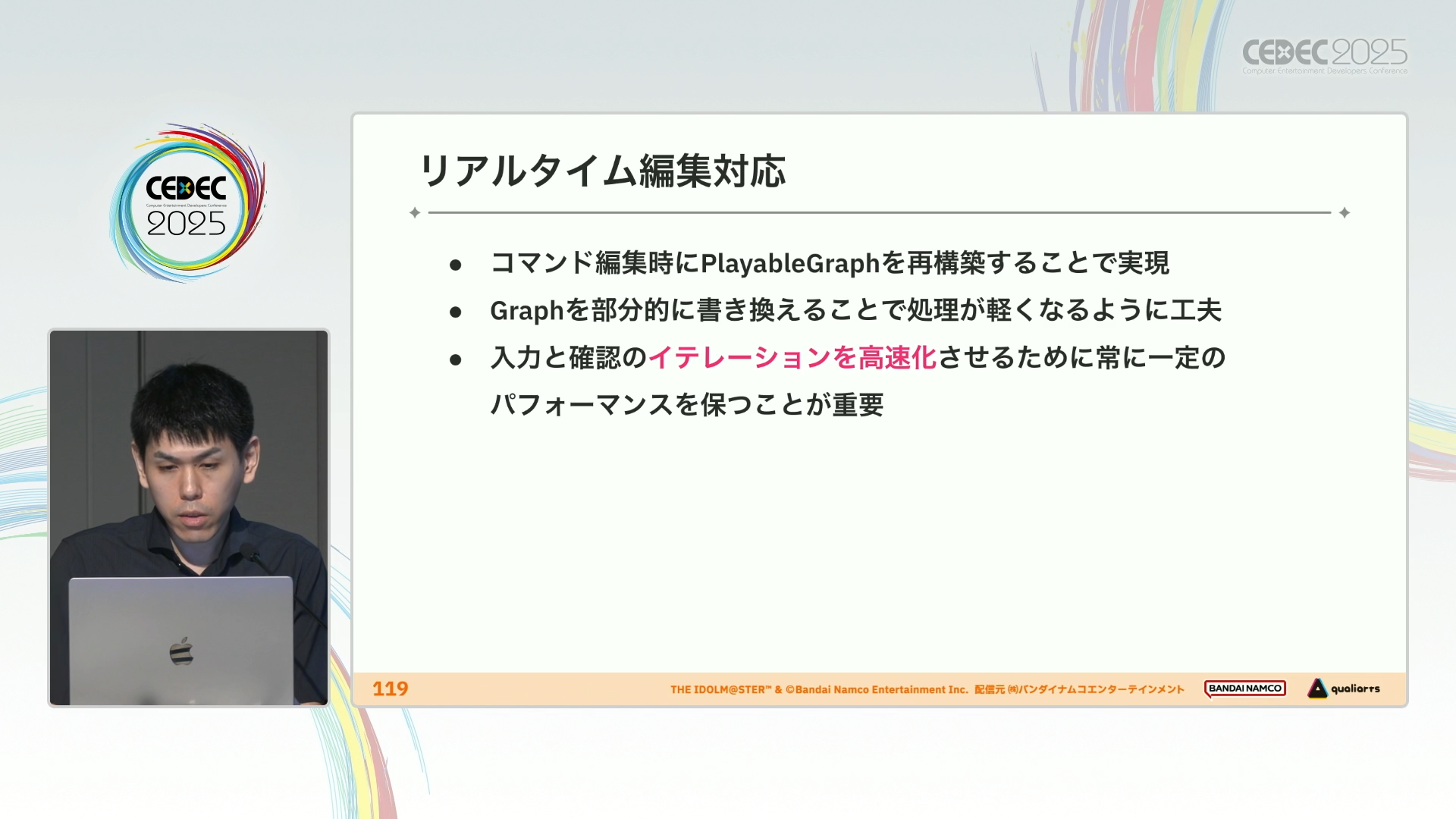The width and height of the screenshot is (1456, 819).
Task: Click slide page number 119
Action: (x=390, y=689)
